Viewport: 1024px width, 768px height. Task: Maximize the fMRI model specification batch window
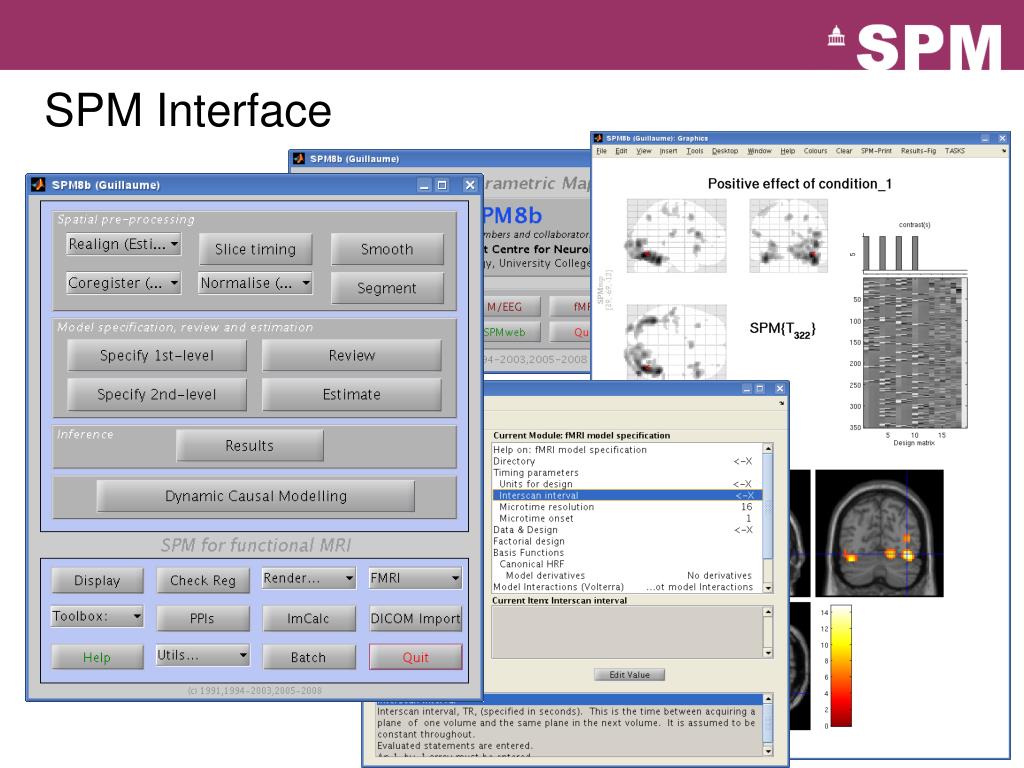point(760,389)
